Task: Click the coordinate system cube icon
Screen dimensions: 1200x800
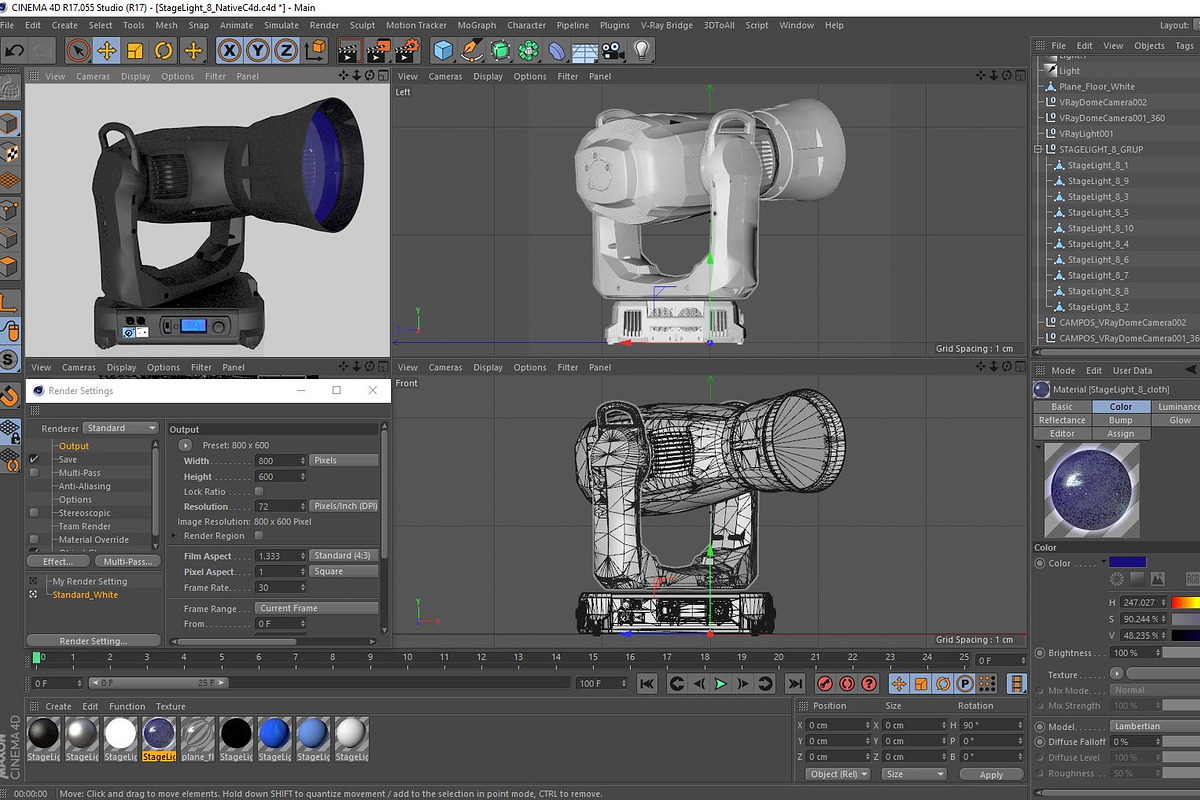Action: click(x=315, y=50)
